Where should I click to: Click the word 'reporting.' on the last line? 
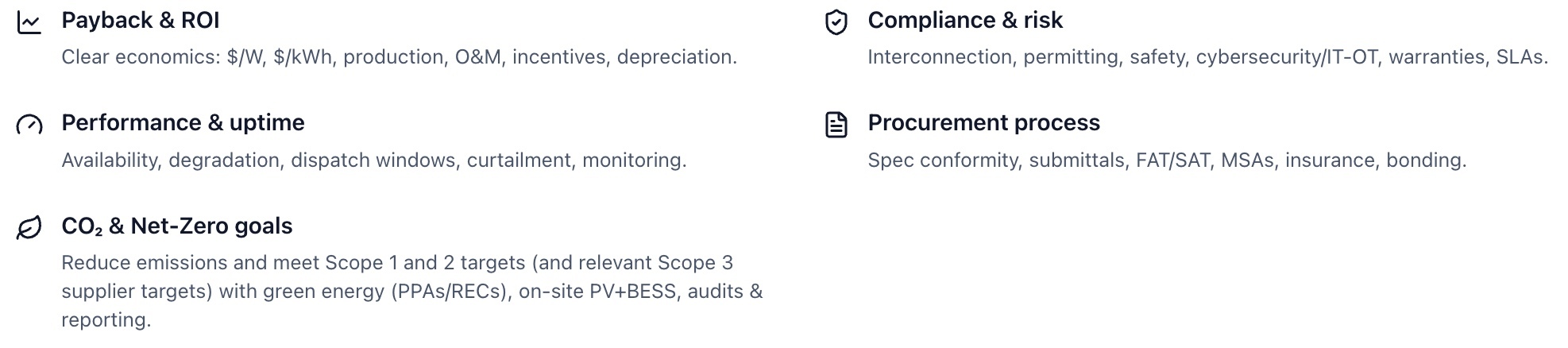pos(106,320)
